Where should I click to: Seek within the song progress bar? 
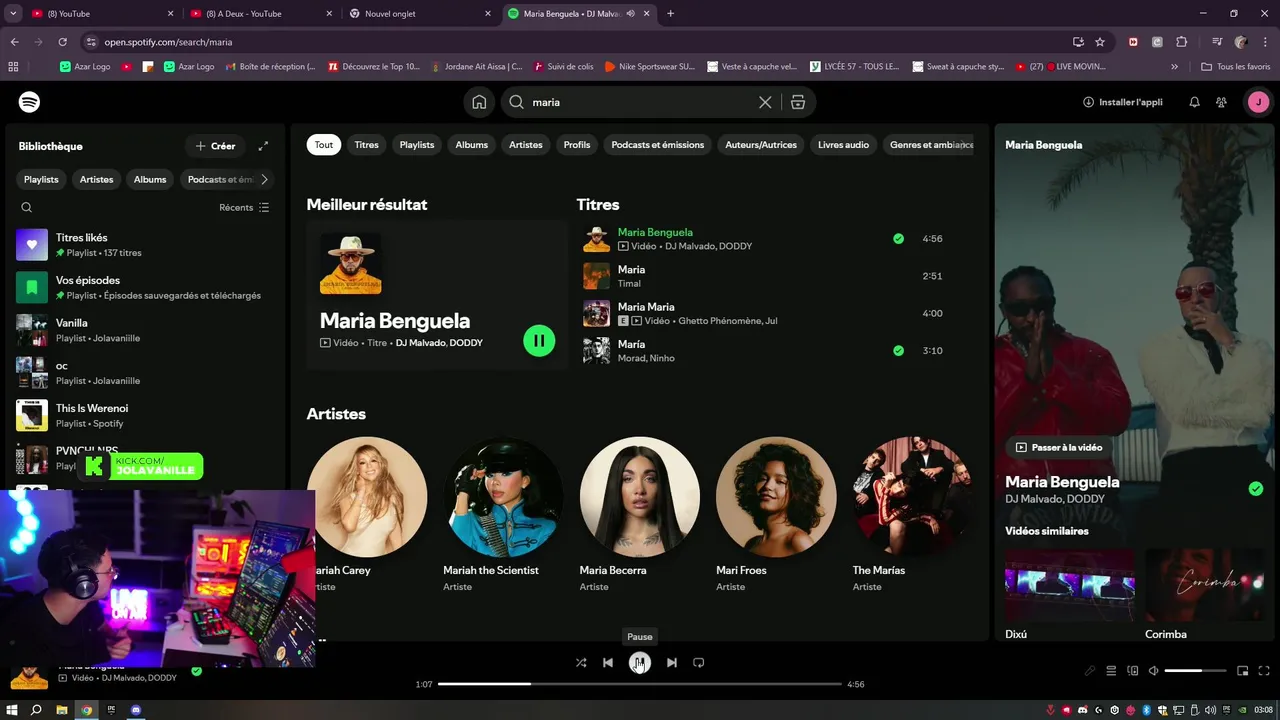pyautogui.click(x=640, y=684)
